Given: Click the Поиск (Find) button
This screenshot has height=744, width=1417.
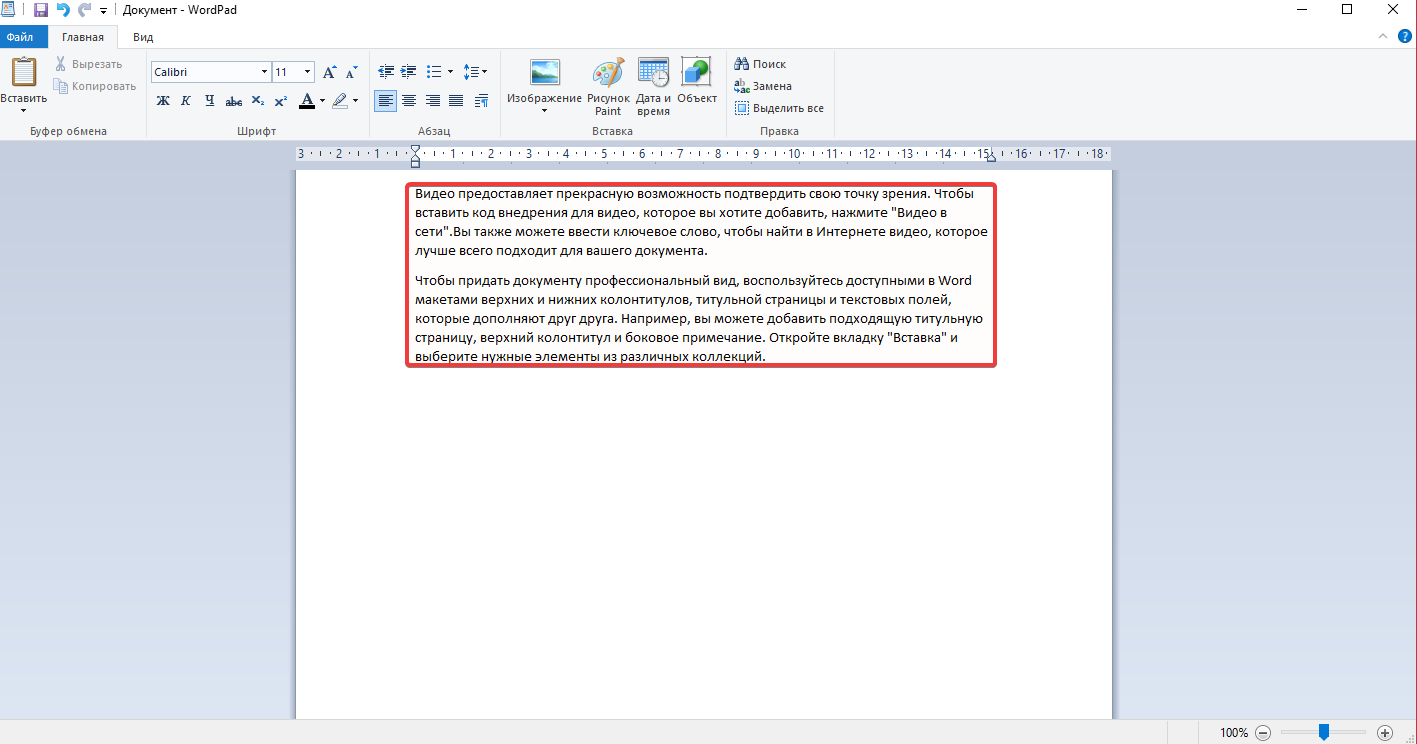Looking at the screenshot, I should coord(760,64).
